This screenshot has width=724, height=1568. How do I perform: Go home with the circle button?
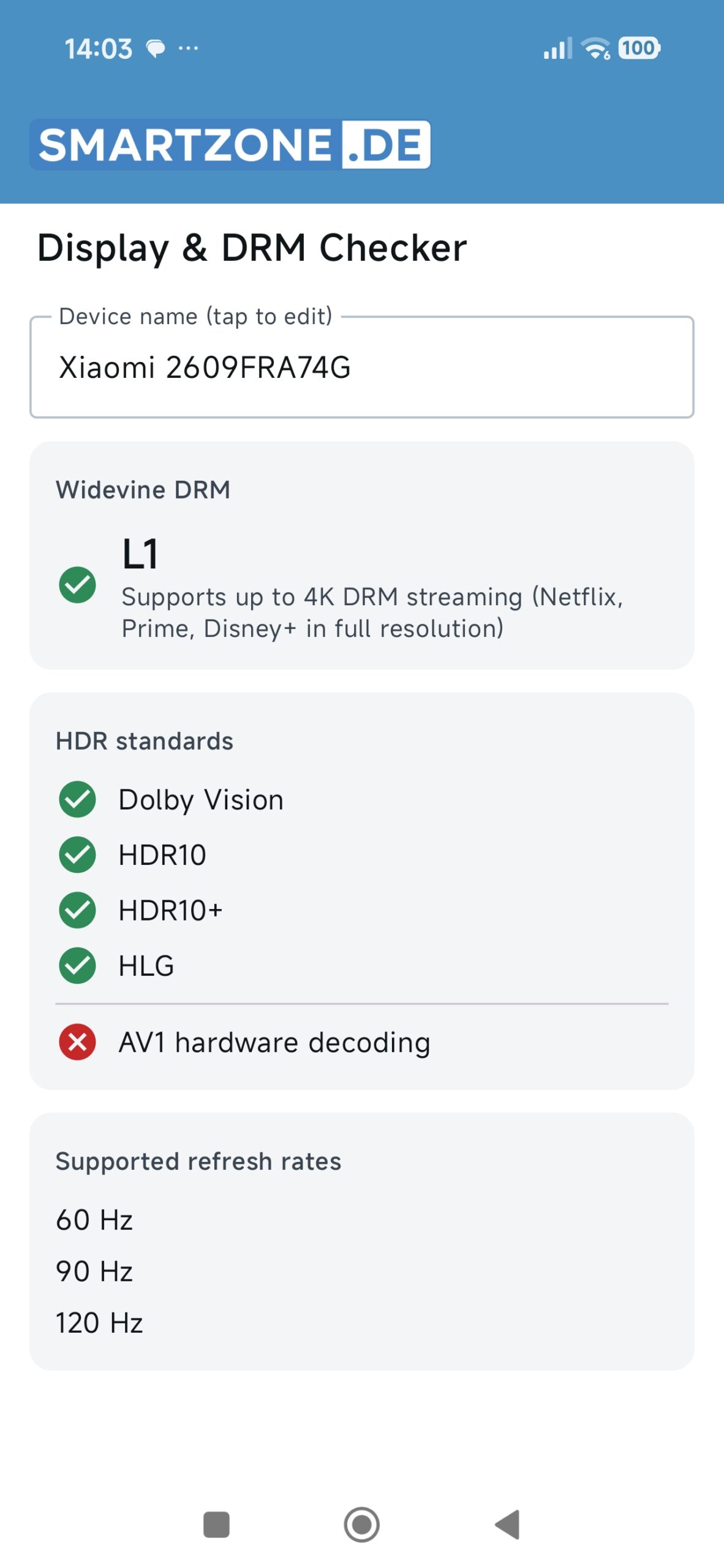click(x=362, y=1525)
